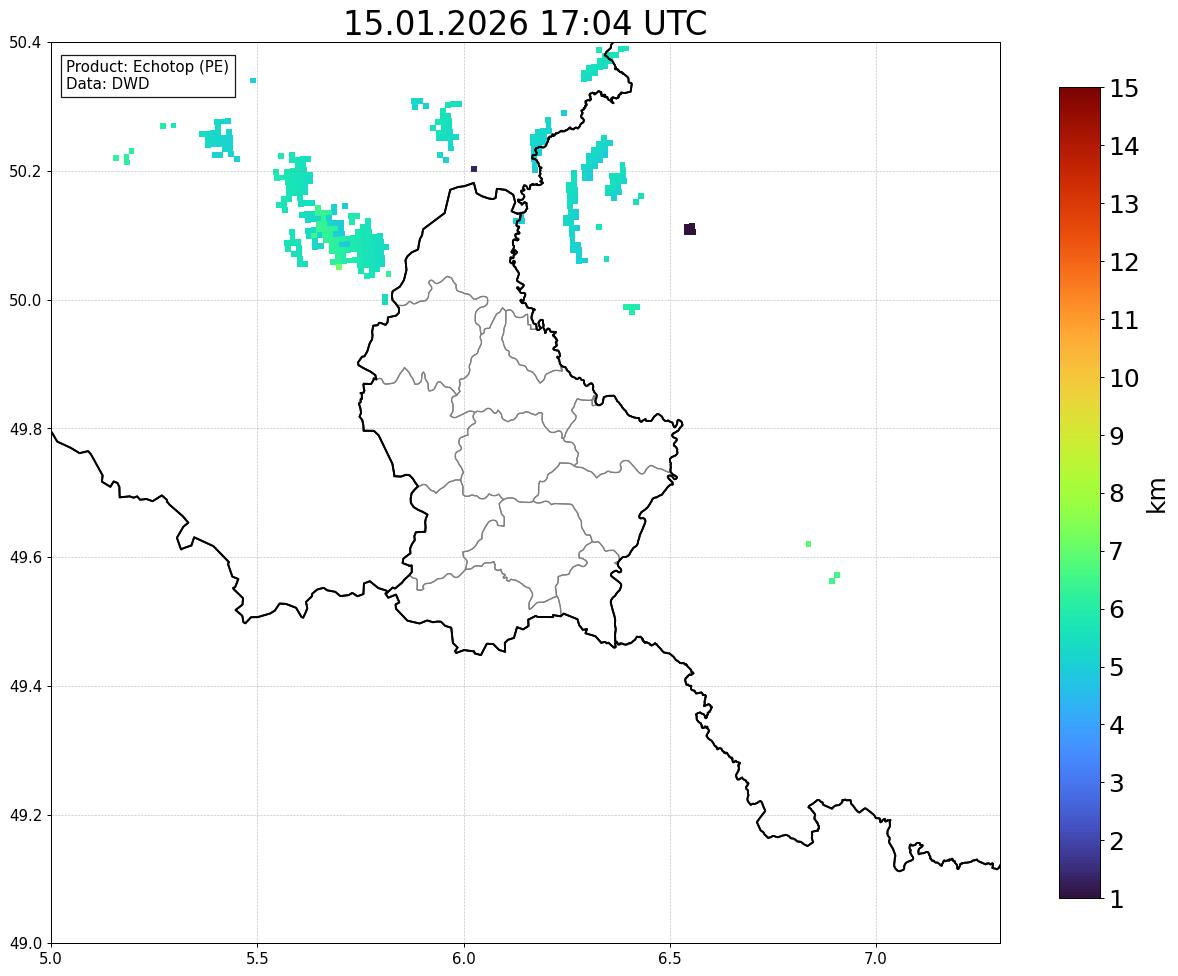Click the colorbar tick label 12
The image size is (1178, 976).
pos(1124,262)
